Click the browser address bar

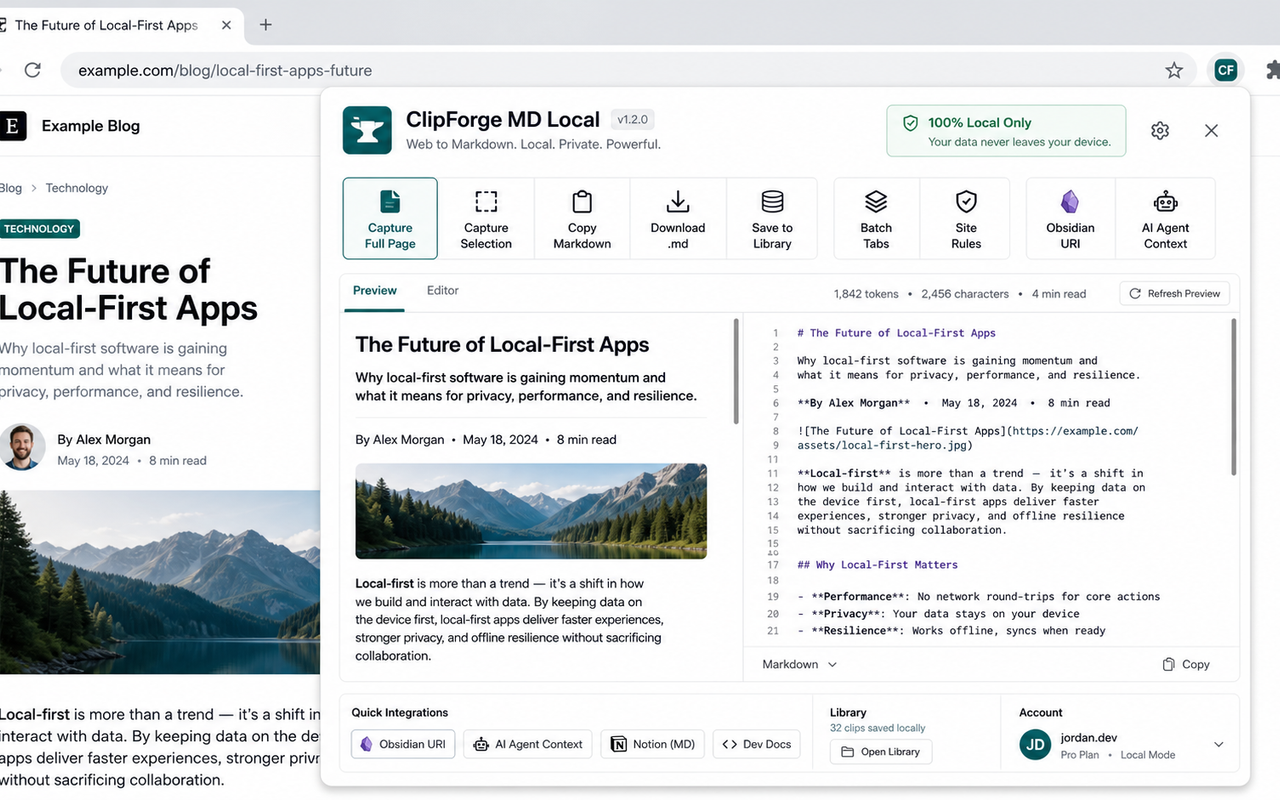pyautogui.click(x=628, y=70)
